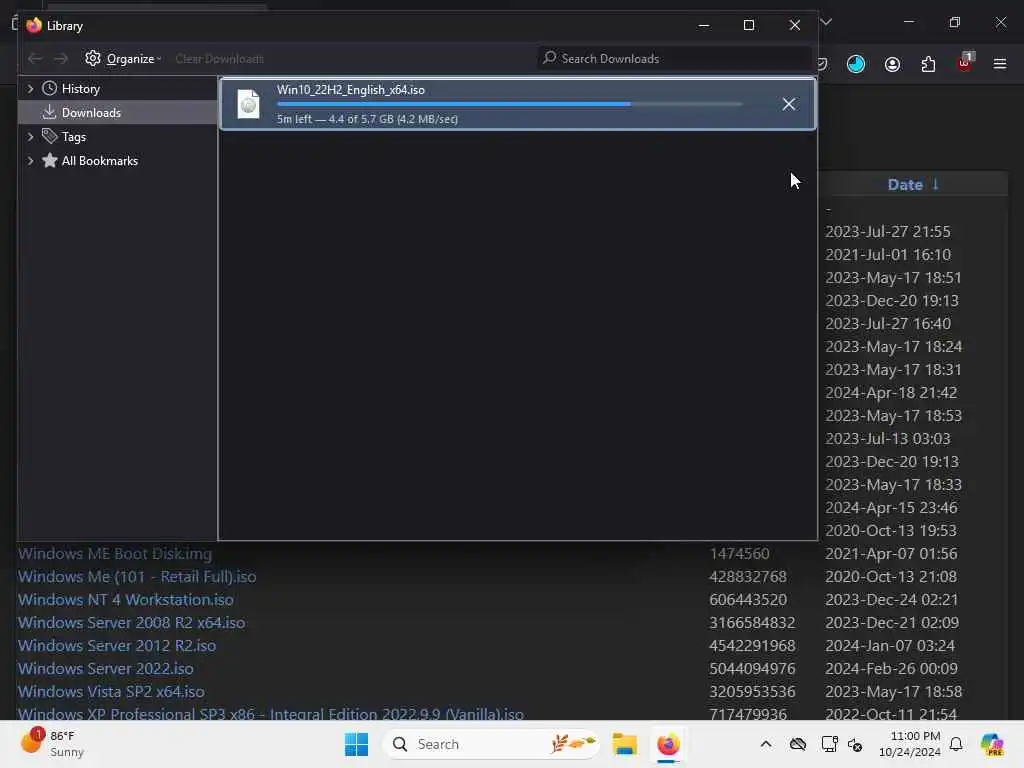Open the clock showing 11:00 PM
Viewport: 1024px width, 768px height.
(x=909, y=744)
